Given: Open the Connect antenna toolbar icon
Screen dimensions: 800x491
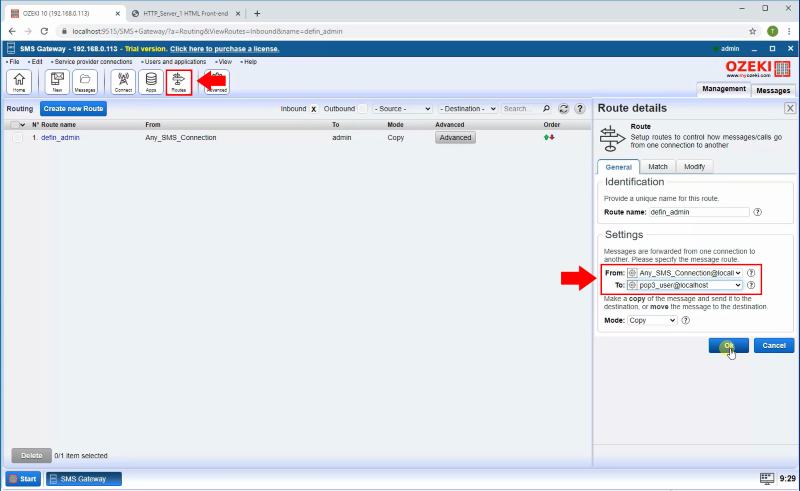Looking at the screenshot, I should point(123,82).
